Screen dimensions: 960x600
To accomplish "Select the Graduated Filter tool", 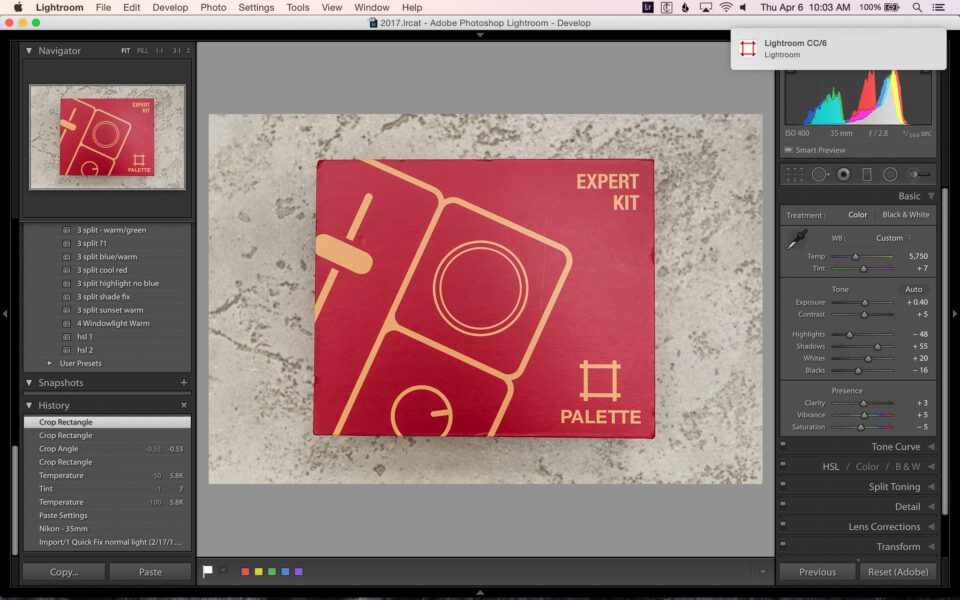I will (x=867, y=174).
